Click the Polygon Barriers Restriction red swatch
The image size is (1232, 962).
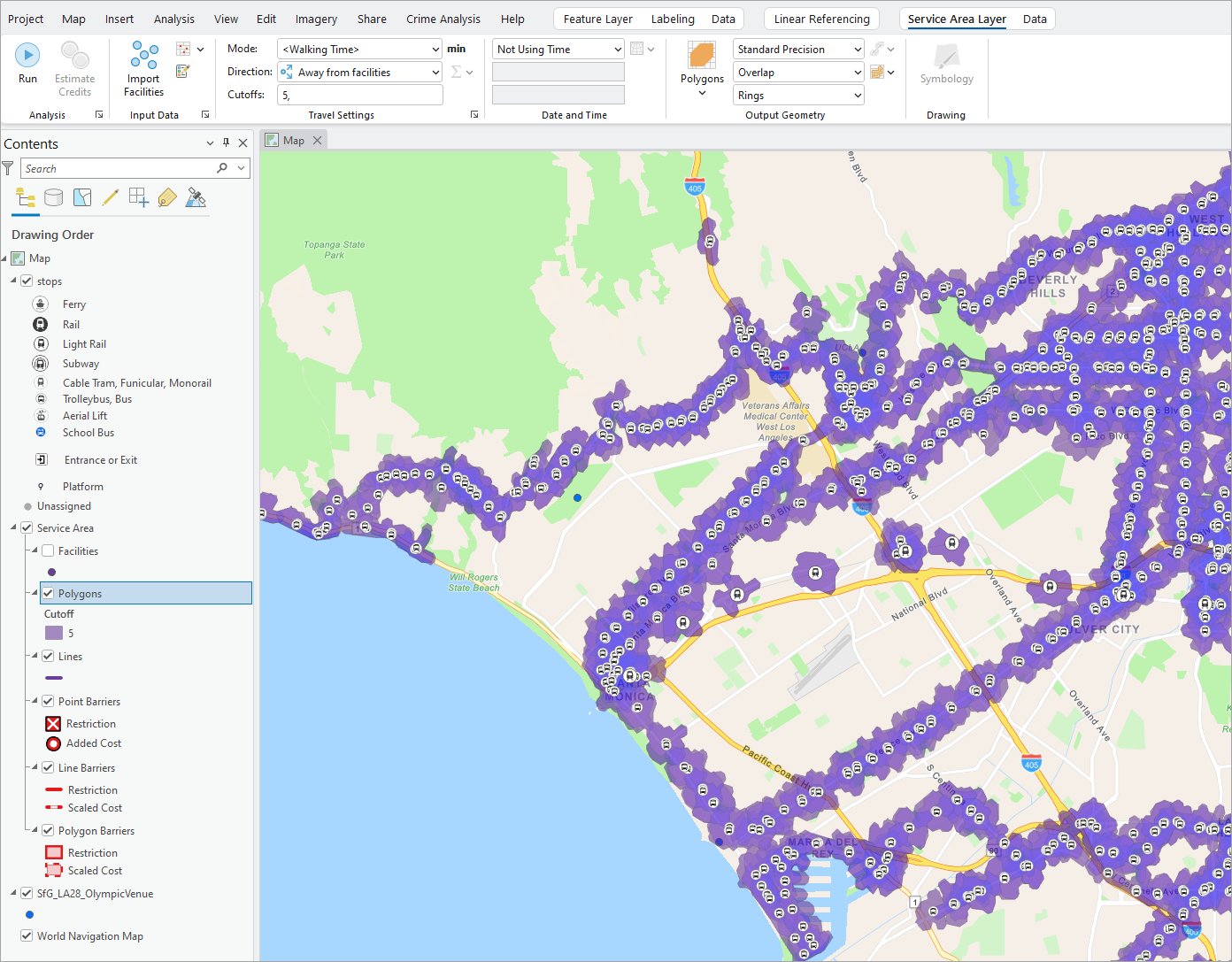pos(54,852)
